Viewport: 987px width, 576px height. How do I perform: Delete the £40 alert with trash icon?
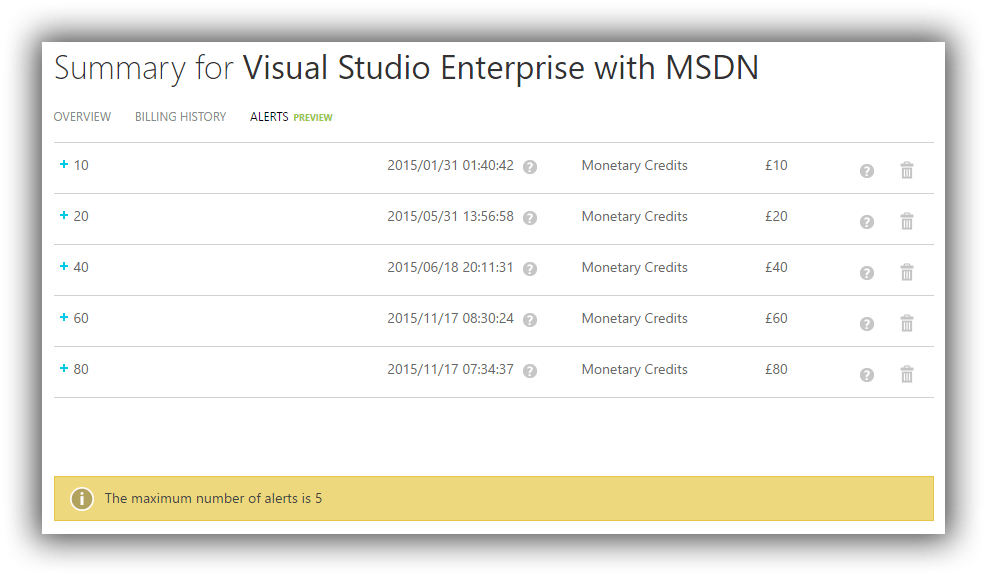tap(906, 272)
